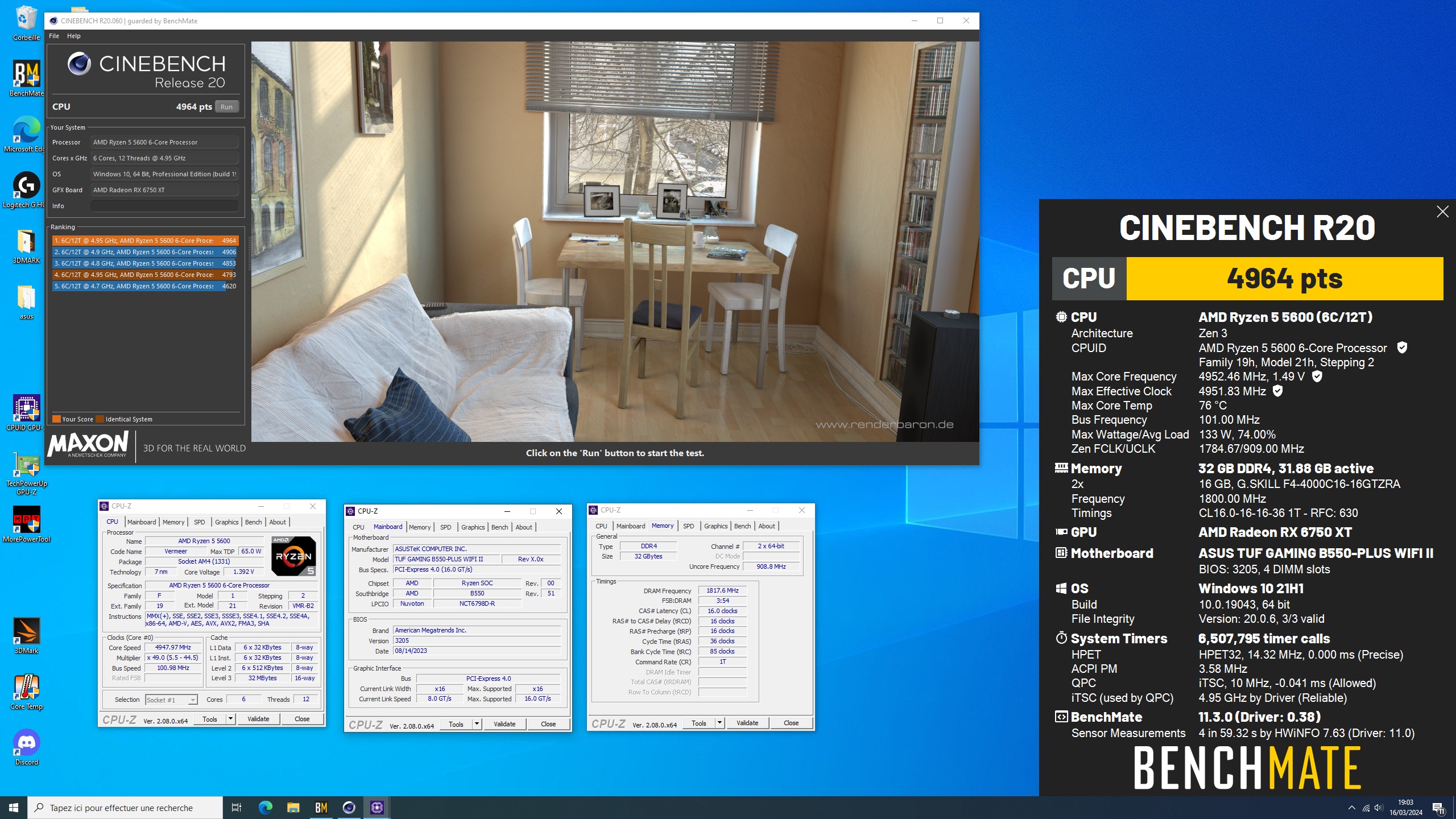Click Validate in right CPU-Z window

(747, 723)
